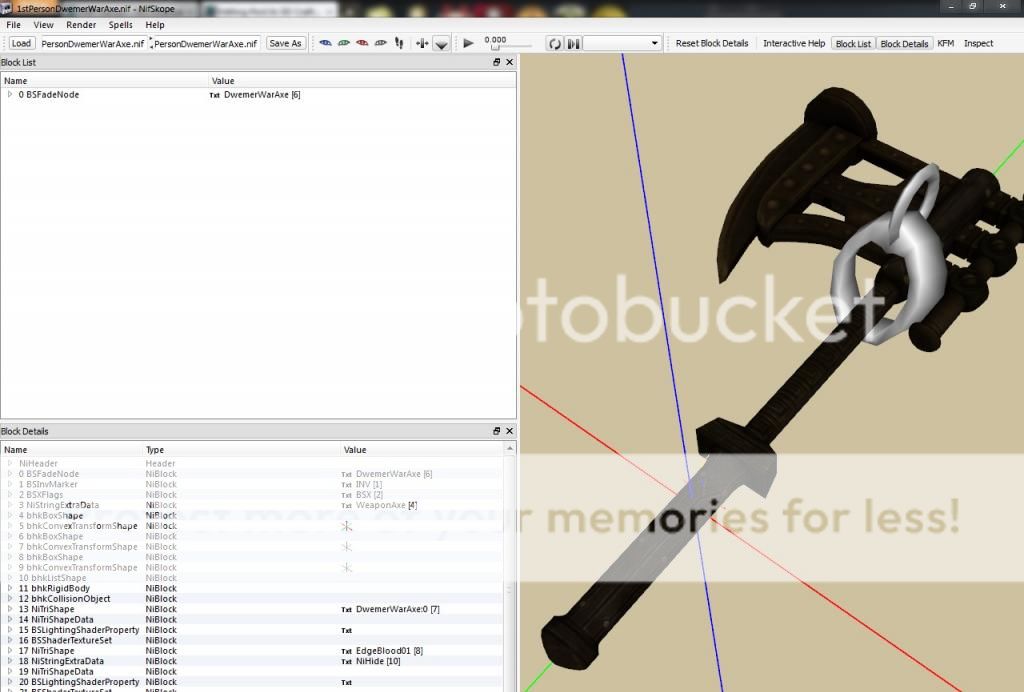Image resolution: width=1024 pixels, height=692 pixels.
Task: Focus the load file path field
Action: (92, 44)
